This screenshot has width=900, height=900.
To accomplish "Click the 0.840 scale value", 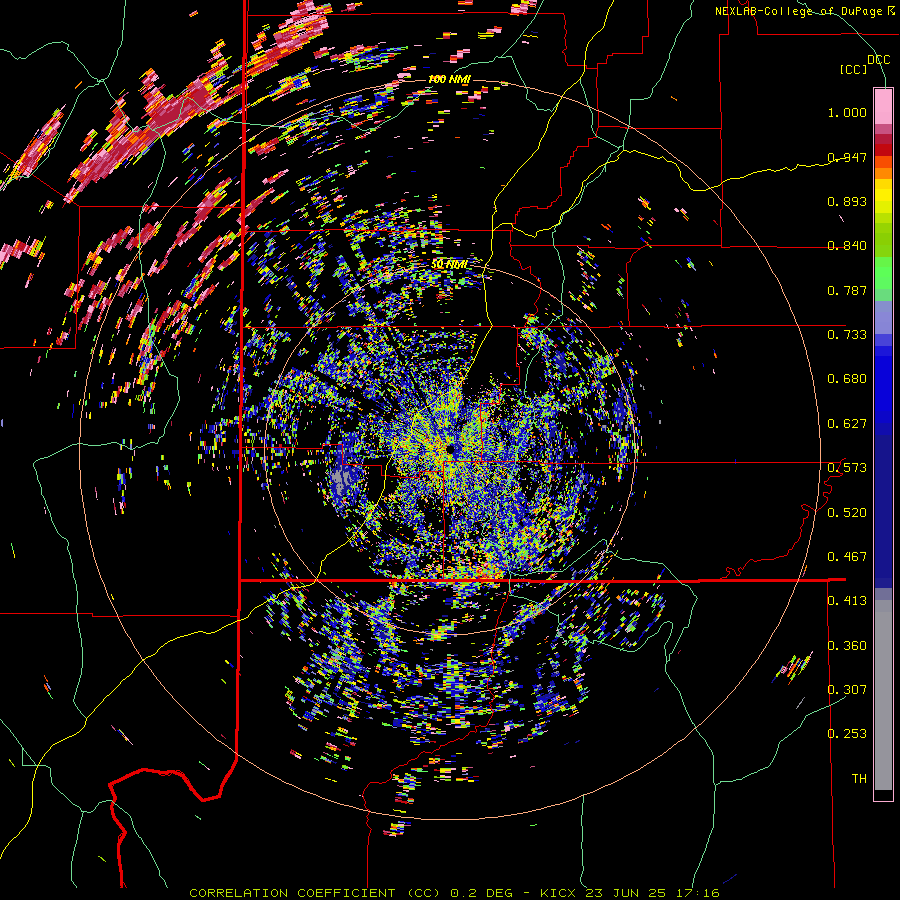I will (847, 246).
